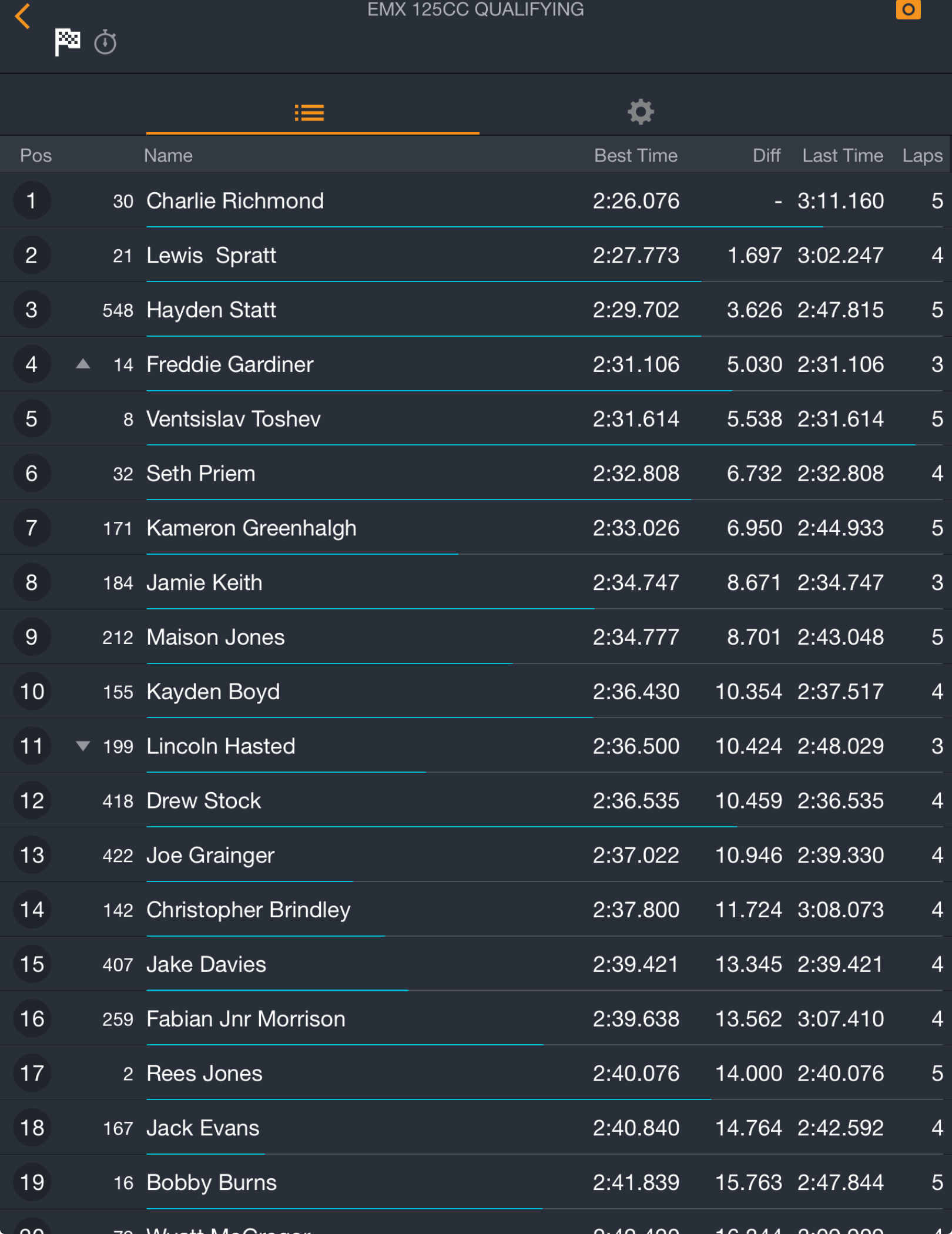The width and height of the screenshot is (952, 1234).
Task: Open the stopwatch timing view
Action: [x=105, y=42]
